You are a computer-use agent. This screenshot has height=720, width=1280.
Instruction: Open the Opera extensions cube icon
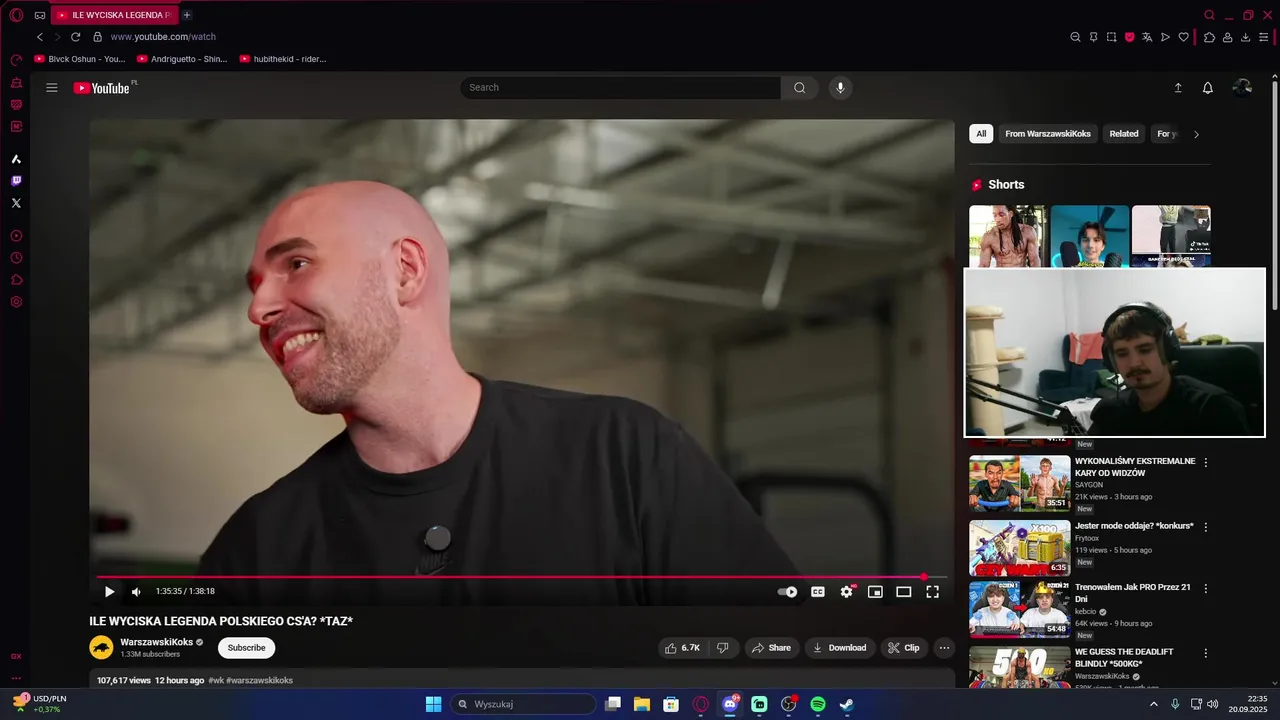(x=1209, y=37)
